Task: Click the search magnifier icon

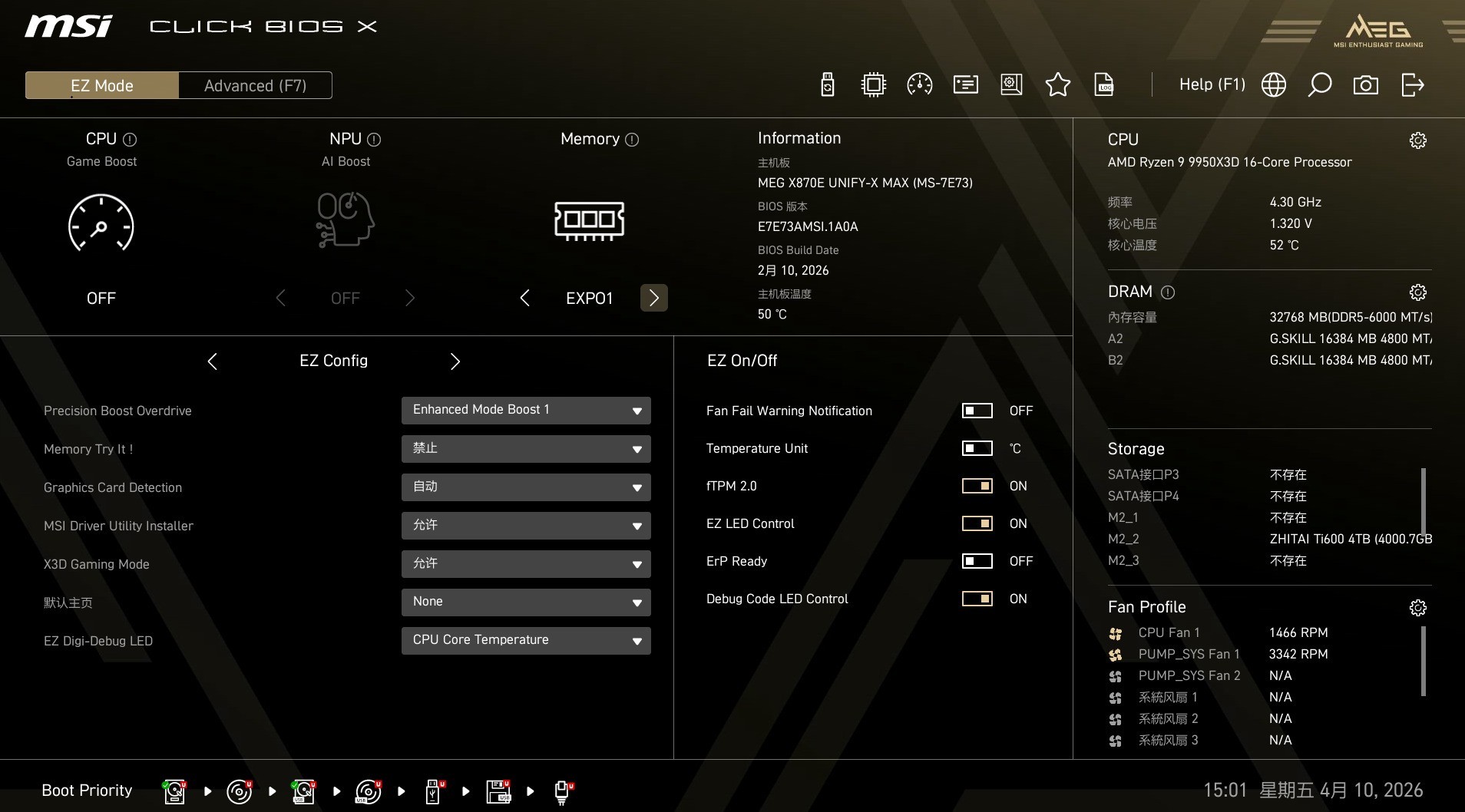Action: 1319,84
